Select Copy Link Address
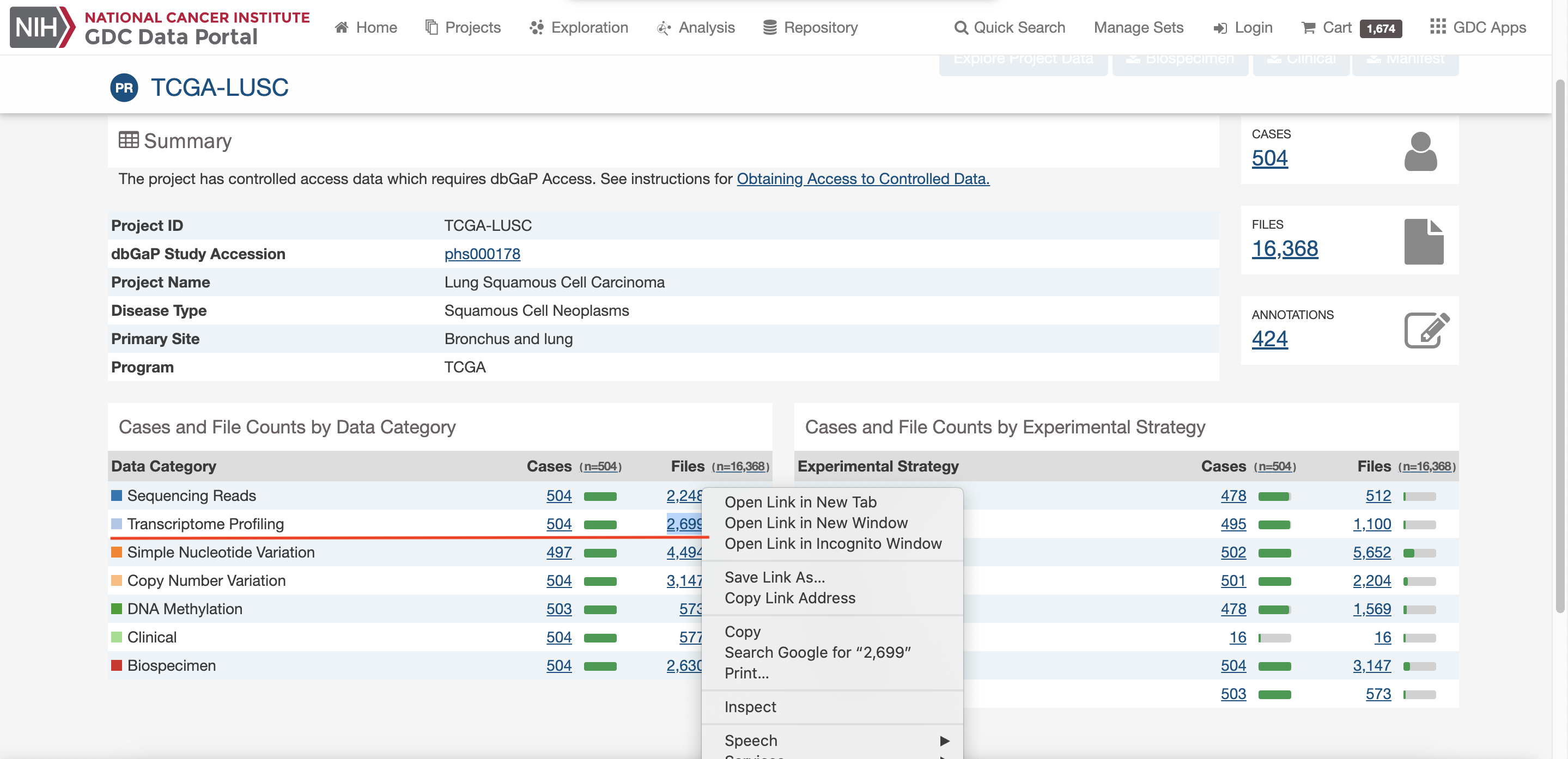This screenshot has height=759, width=1568. (x=832, y=598)
